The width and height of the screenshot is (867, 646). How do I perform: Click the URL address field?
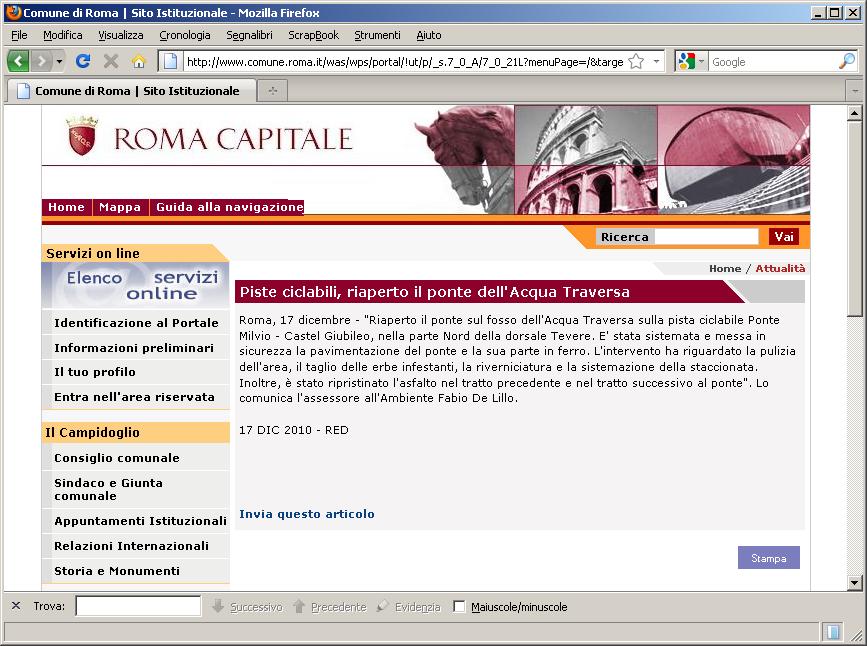pos(405,62)
